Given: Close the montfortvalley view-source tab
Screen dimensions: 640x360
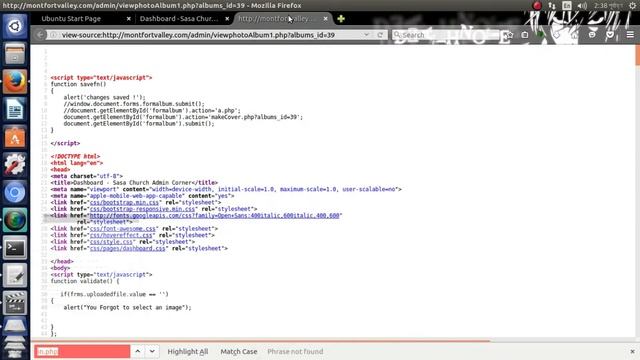Looking at the screenshot, I should point(325,19).
